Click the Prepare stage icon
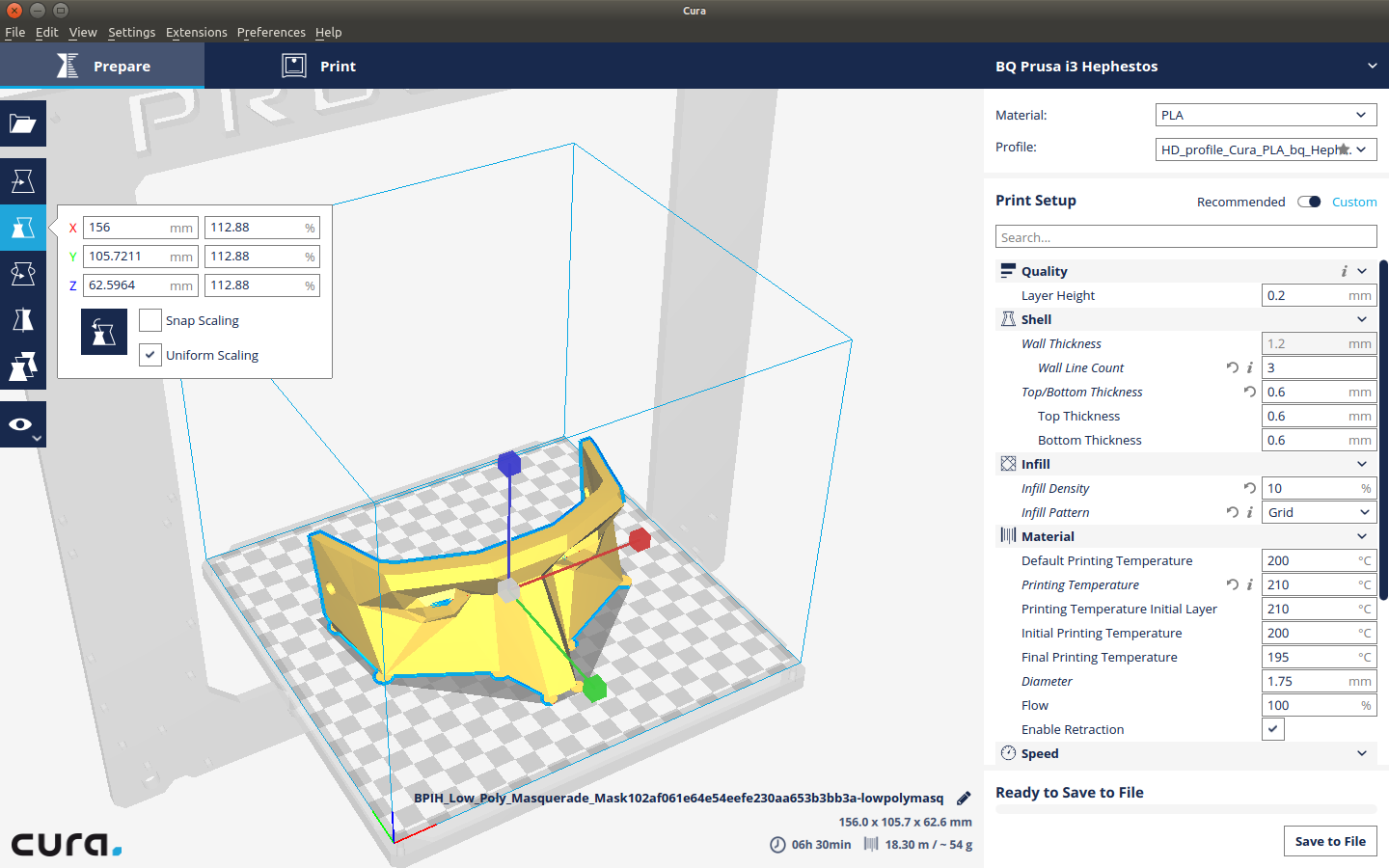 pyautogui.click(x=68, y=66)
